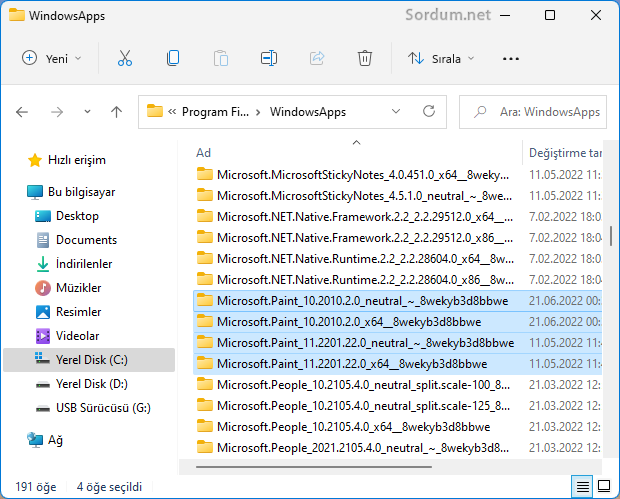
Task: Click the horizontal scrollbar thumb
Action: (x=314, y=467)
